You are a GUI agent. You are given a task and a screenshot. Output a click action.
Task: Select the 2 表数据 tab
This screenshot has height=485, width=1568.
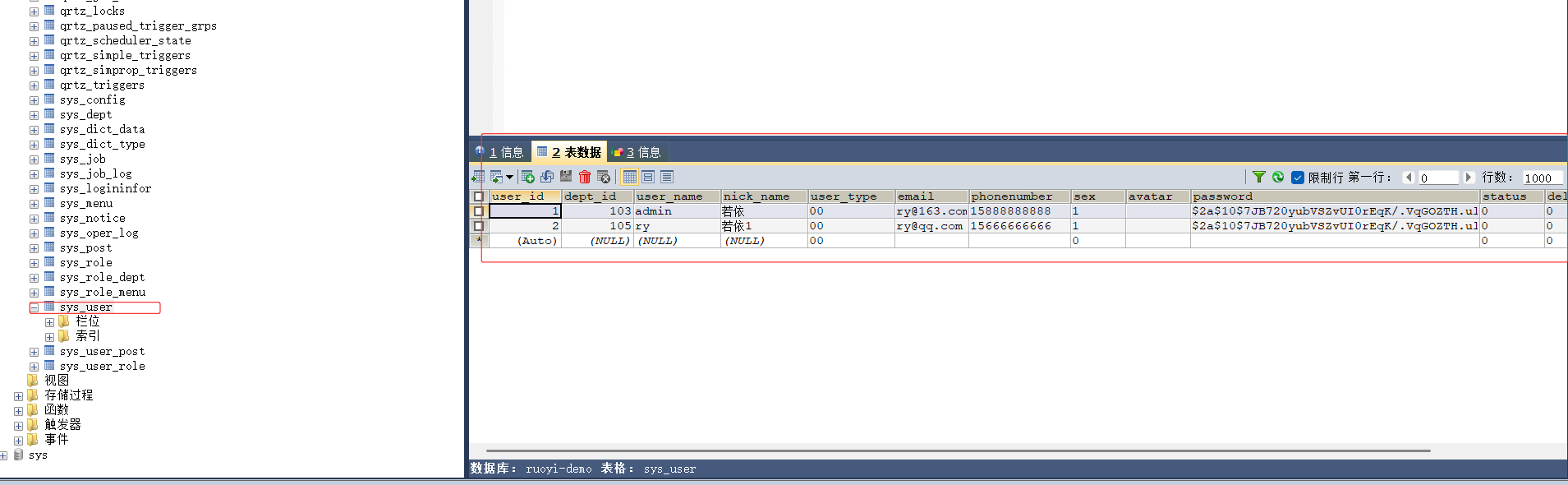[x=569, y=152]
